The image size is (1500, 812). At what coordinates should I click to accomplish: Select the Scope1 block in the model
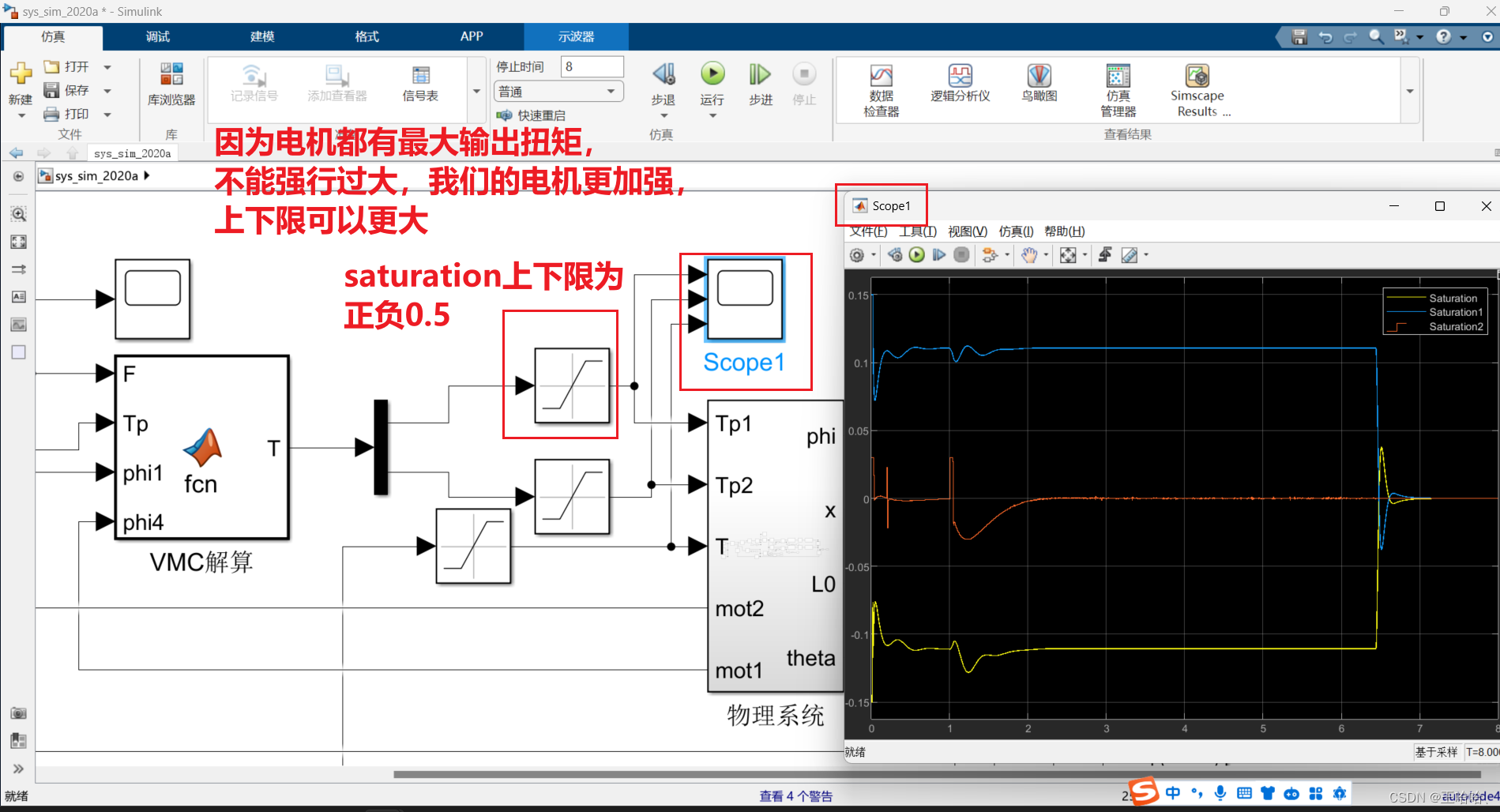pyautogui.click(x=745, y=299)
